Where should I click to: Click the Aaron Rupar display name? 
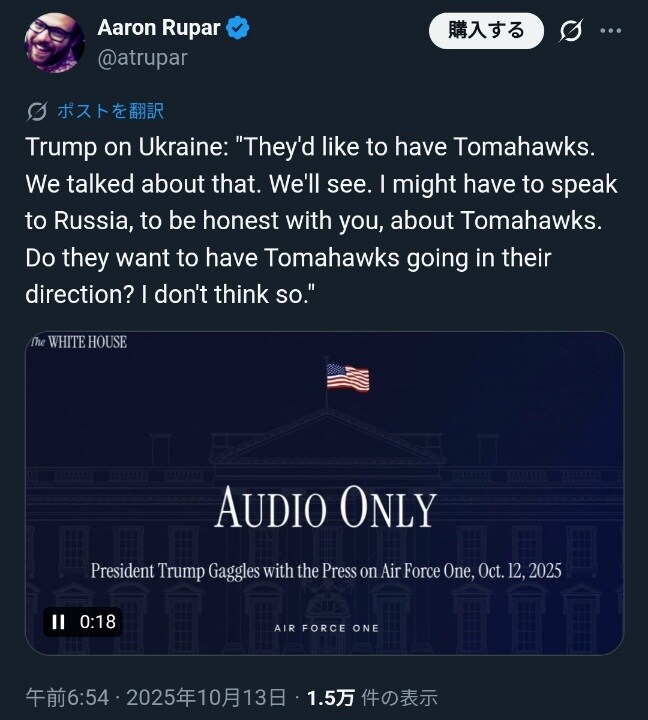[x=157, y=28]
